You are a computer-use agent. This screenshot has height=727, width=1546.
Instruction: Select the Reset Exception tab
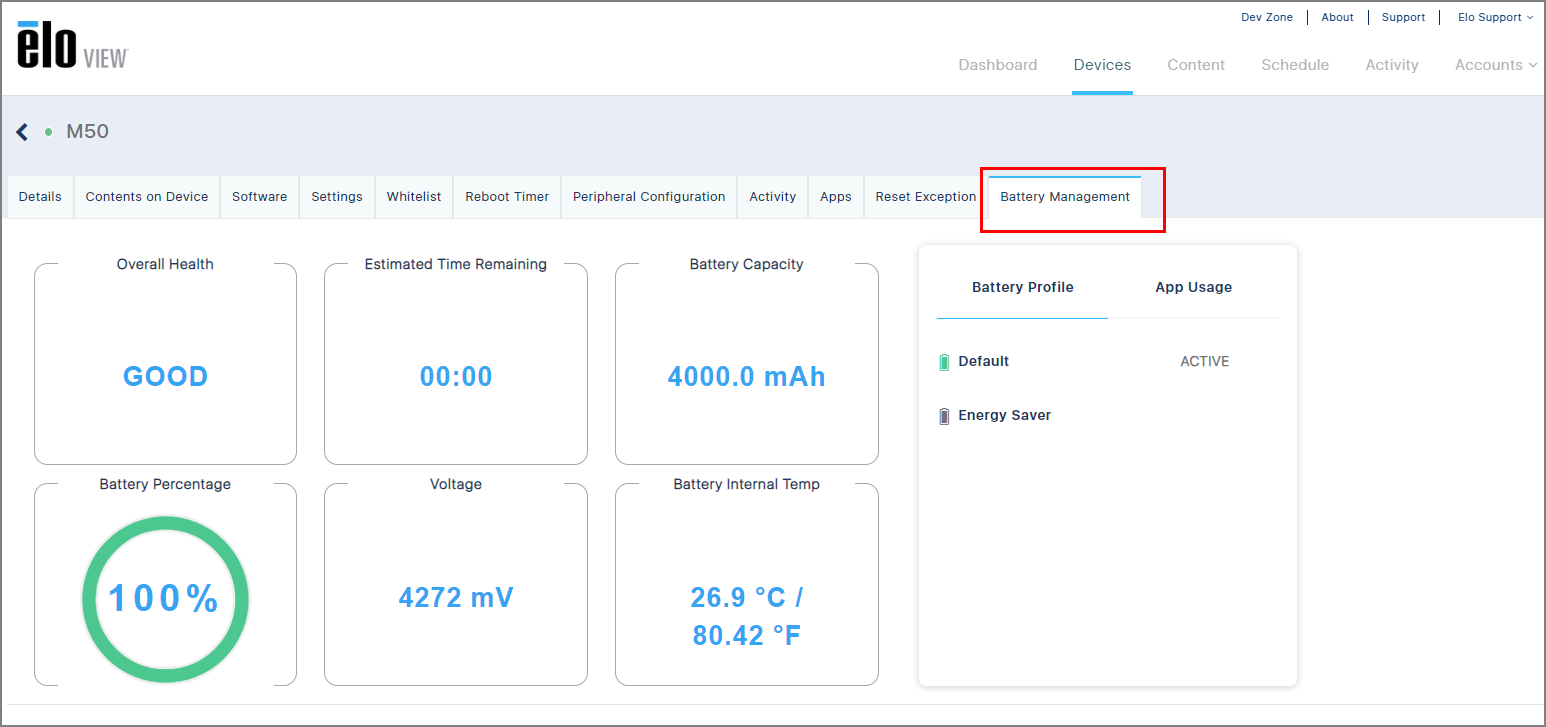(x=926, y=197)
